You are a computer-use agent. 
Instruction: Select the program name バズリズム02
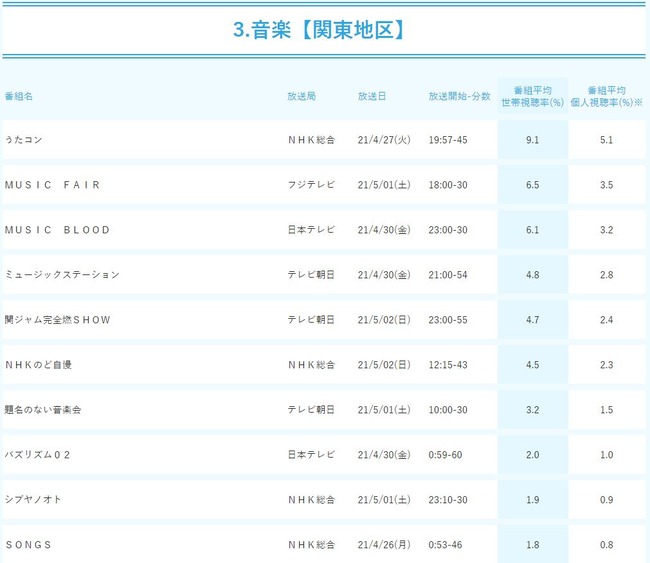37,454
